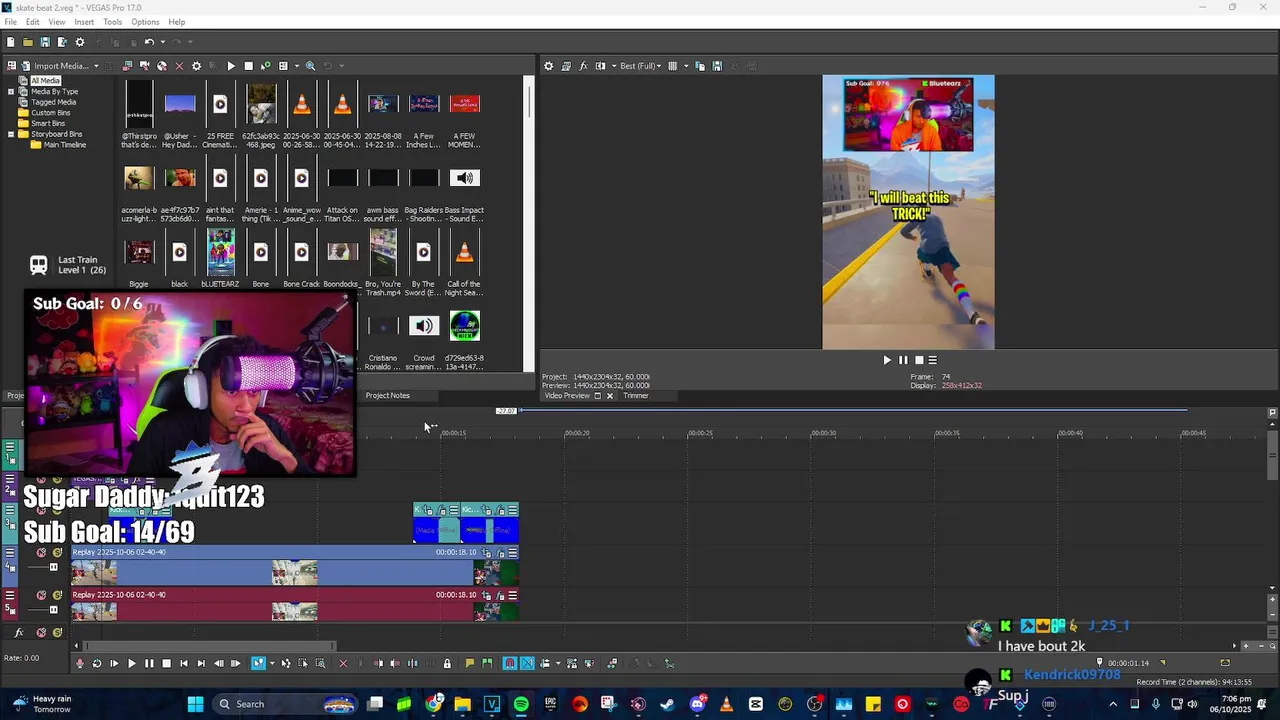The width and height of the screenshot is (1280, 720).
Task: Mute the red Replay track 5
Action: (41, 595)
